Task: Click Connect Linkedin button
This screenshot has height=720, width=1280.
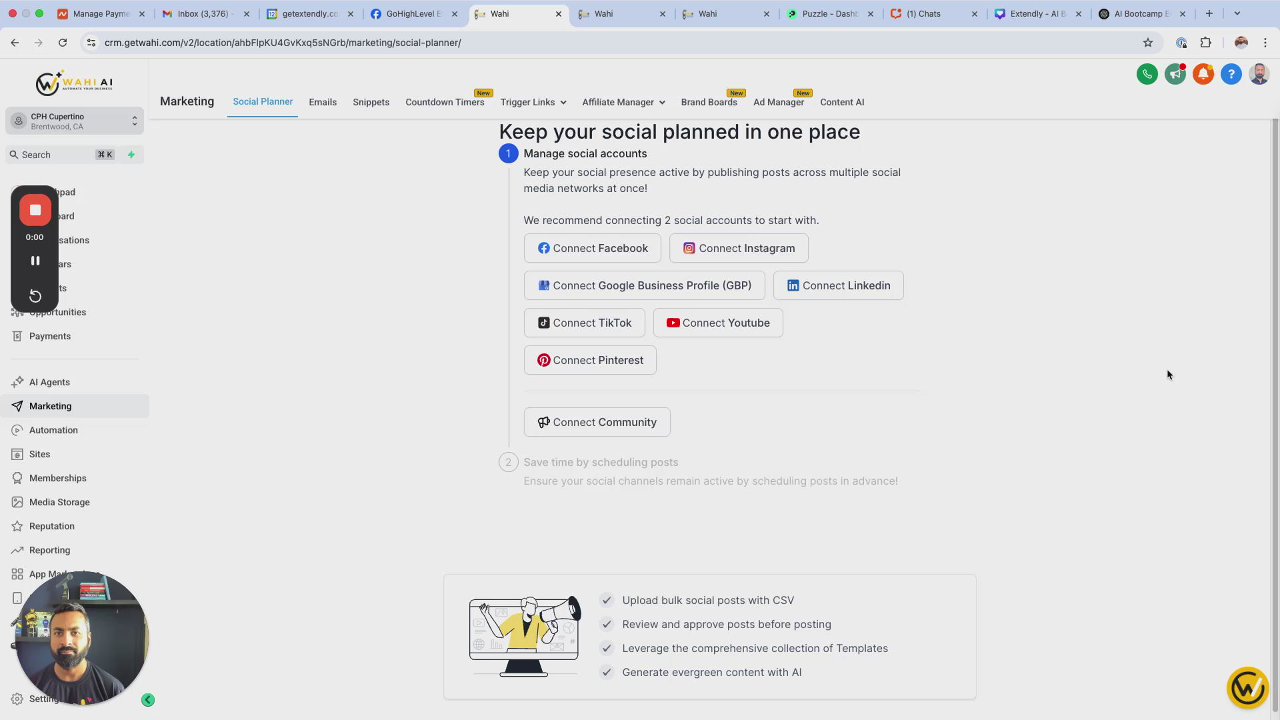Action: 838,286
